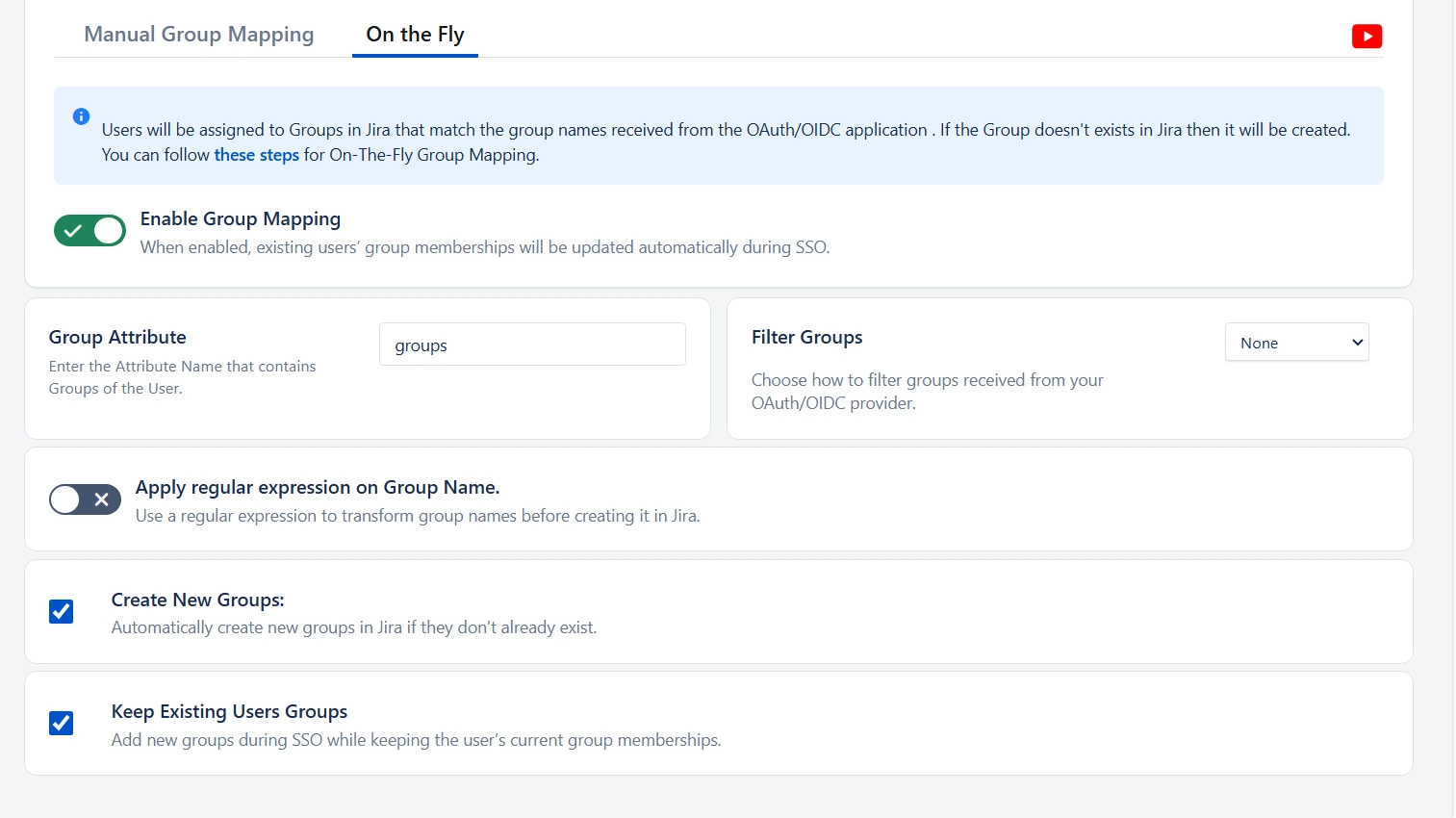Click the Create New Groups label
Viewport: 1456px width, 818px height.
tap(197, 600)
